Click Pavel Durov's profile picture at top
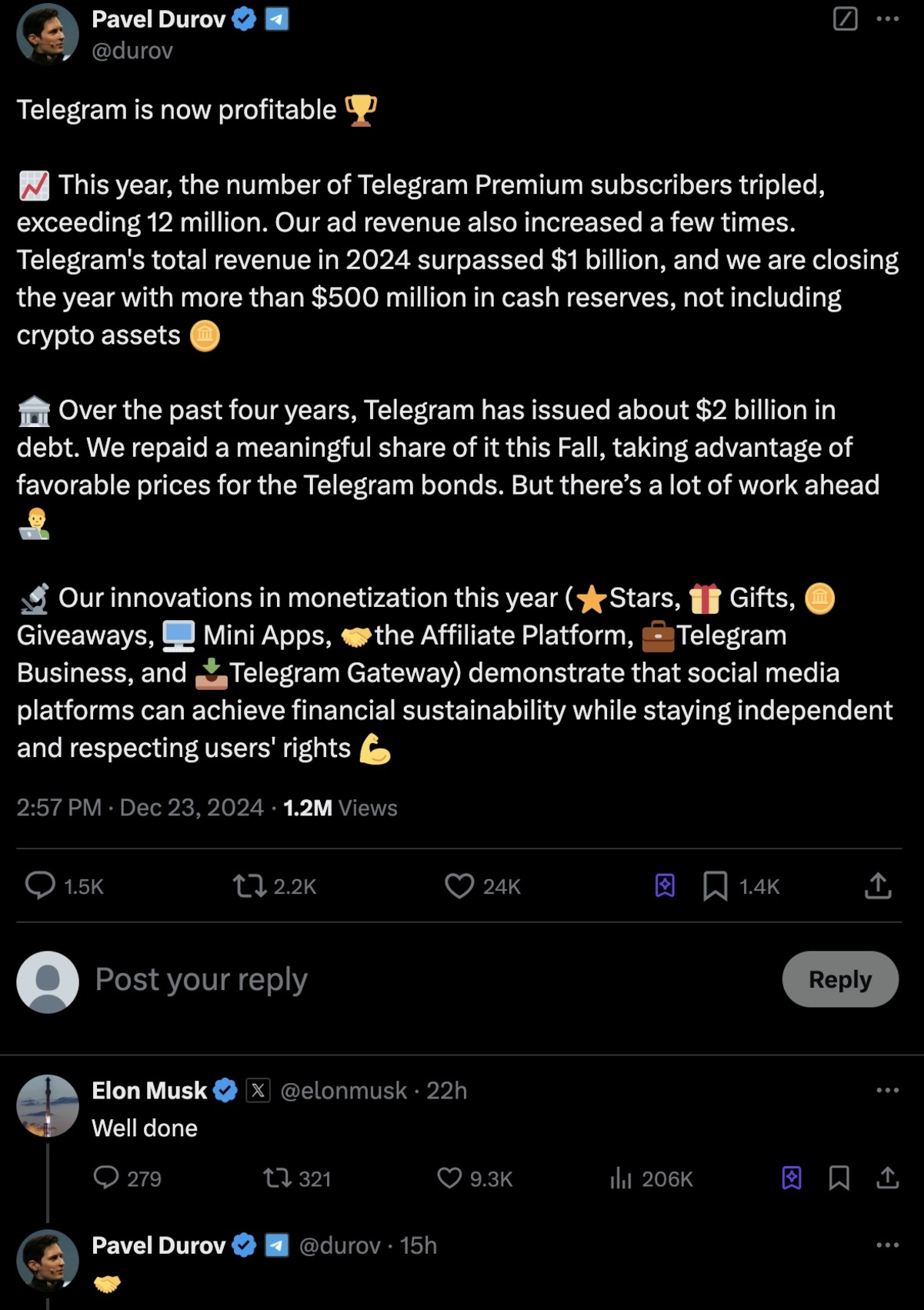This screenshot has width=924, height=1310. pos(48,34)
